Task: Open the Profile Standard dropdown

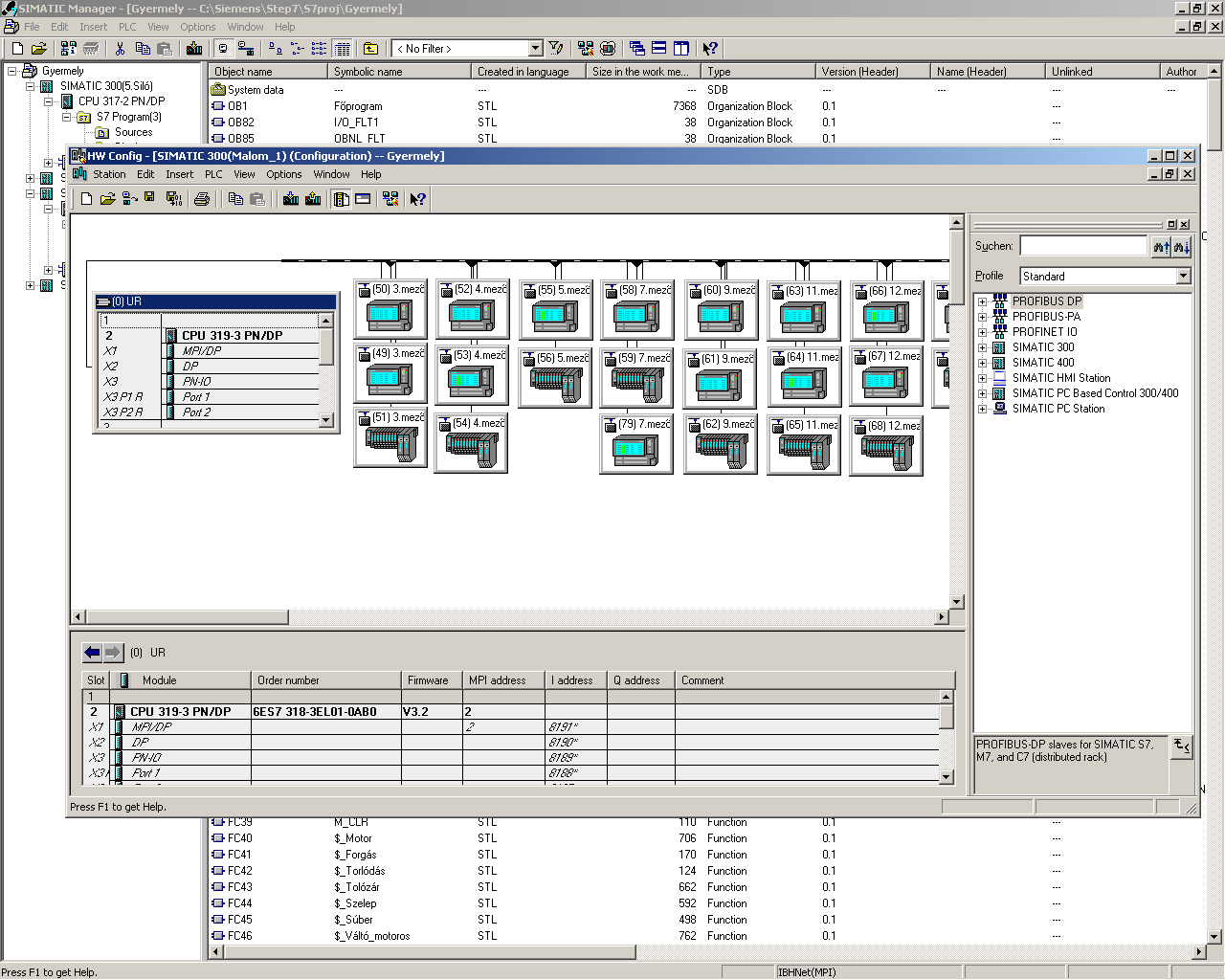Action: [x=1183, y=277]
